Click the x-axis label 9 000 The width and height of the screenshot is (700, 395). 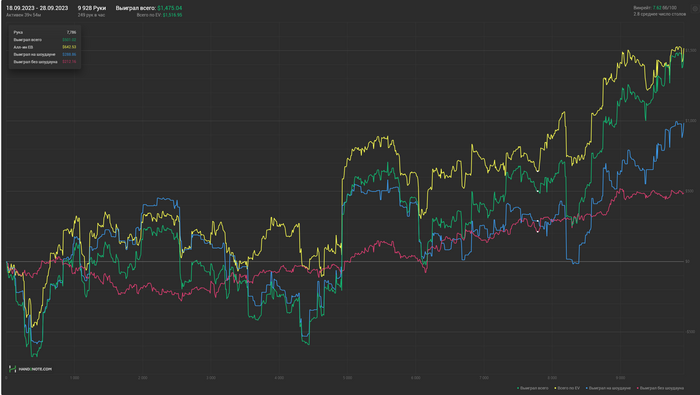click(x=620, y=378)
